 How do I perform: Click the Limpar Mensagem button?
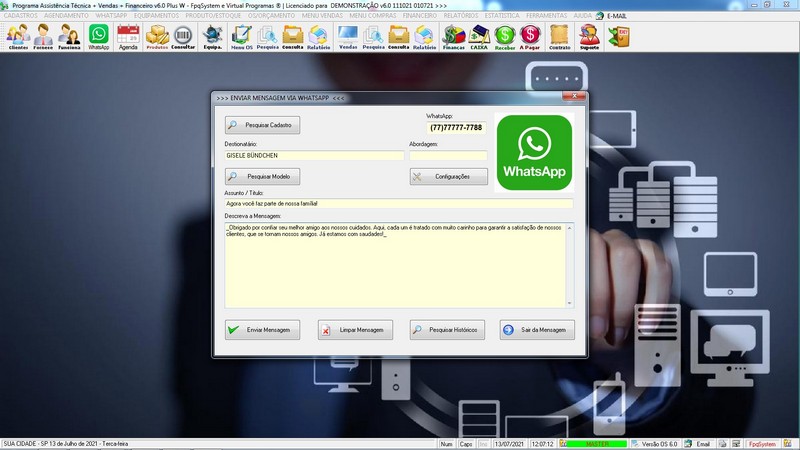click(x=355, y=330)
